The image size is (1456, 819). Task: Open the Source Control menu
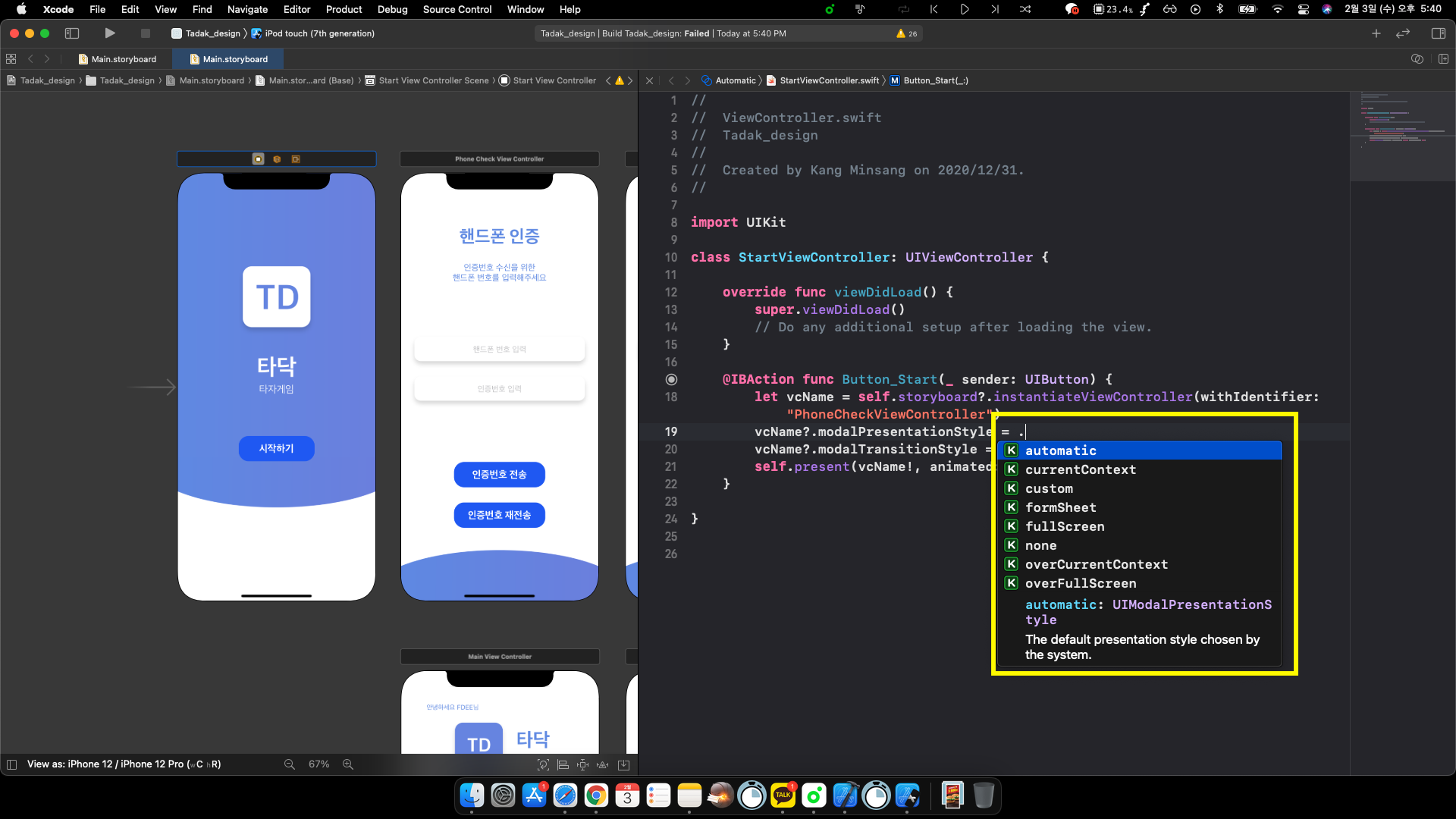tap(457, 9)
